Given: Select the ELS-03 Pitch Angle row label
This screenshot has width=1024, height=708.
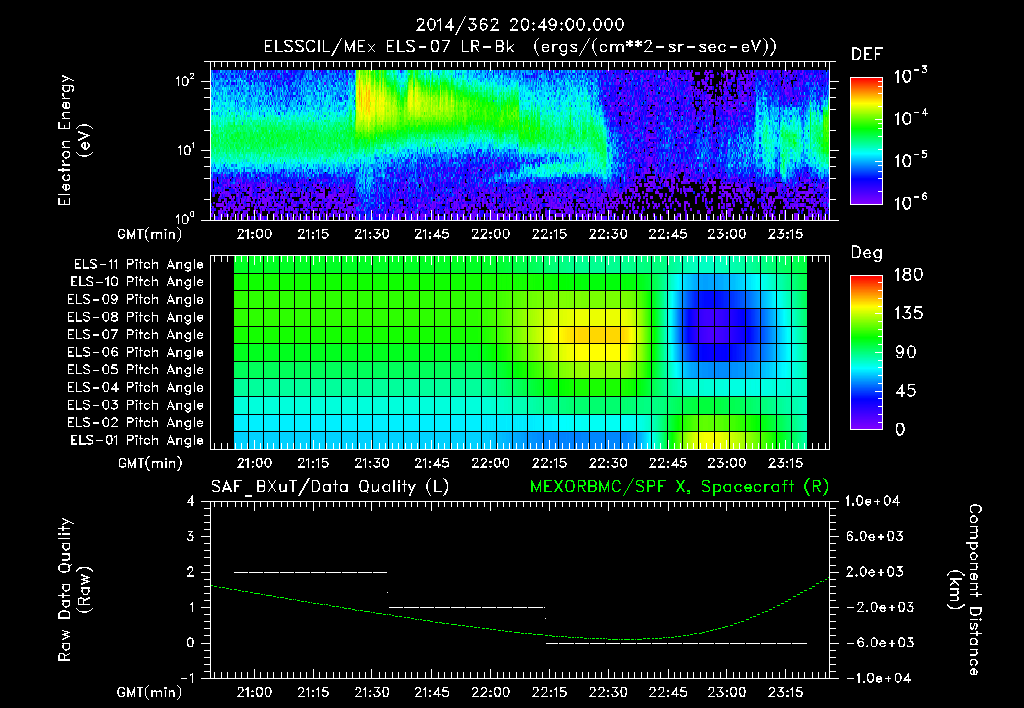Looking at the screenshot, I should click(x=135, y=405).
